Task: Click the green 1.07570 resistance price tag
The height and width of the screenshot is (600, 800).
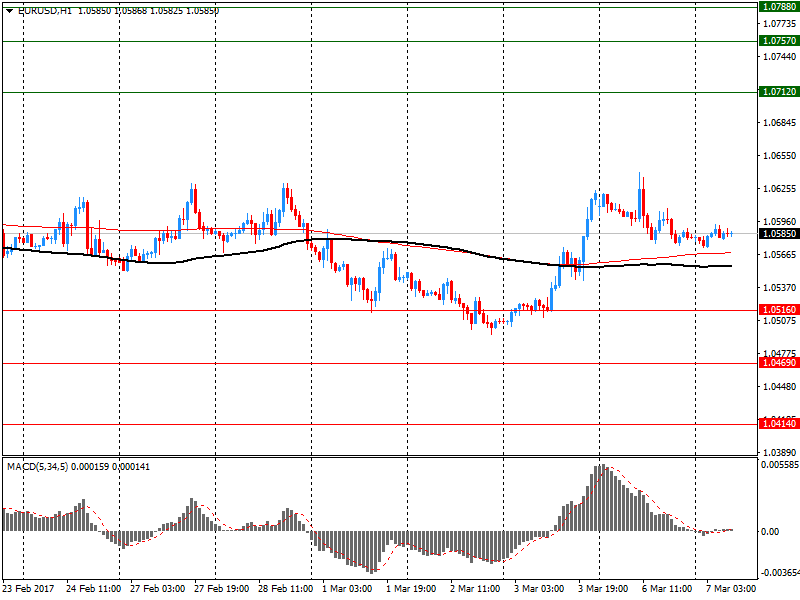Action: pos(779,41)
